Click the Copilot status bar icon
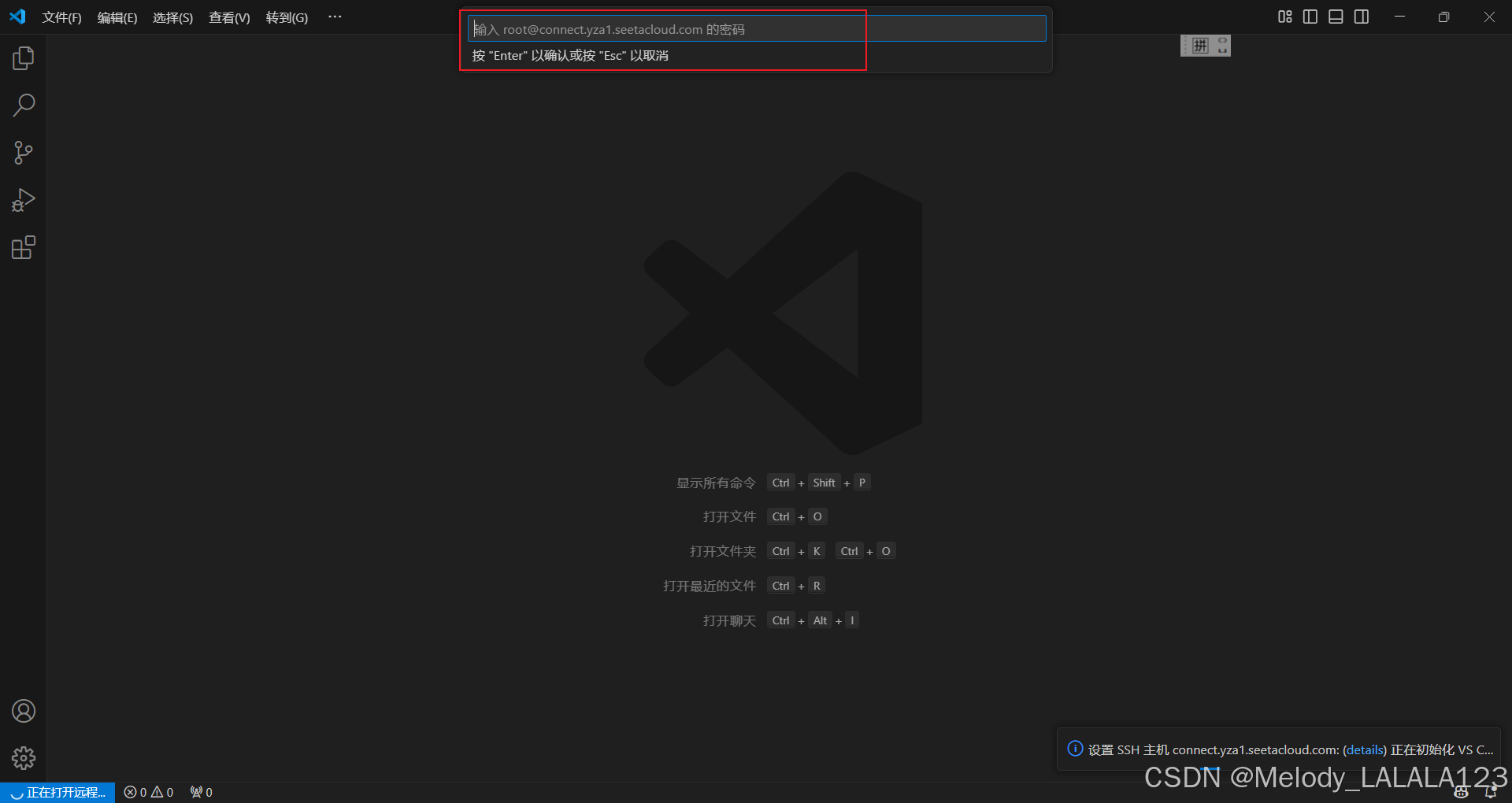This screenshot has width=1512, height=803. pos(1462,793)
